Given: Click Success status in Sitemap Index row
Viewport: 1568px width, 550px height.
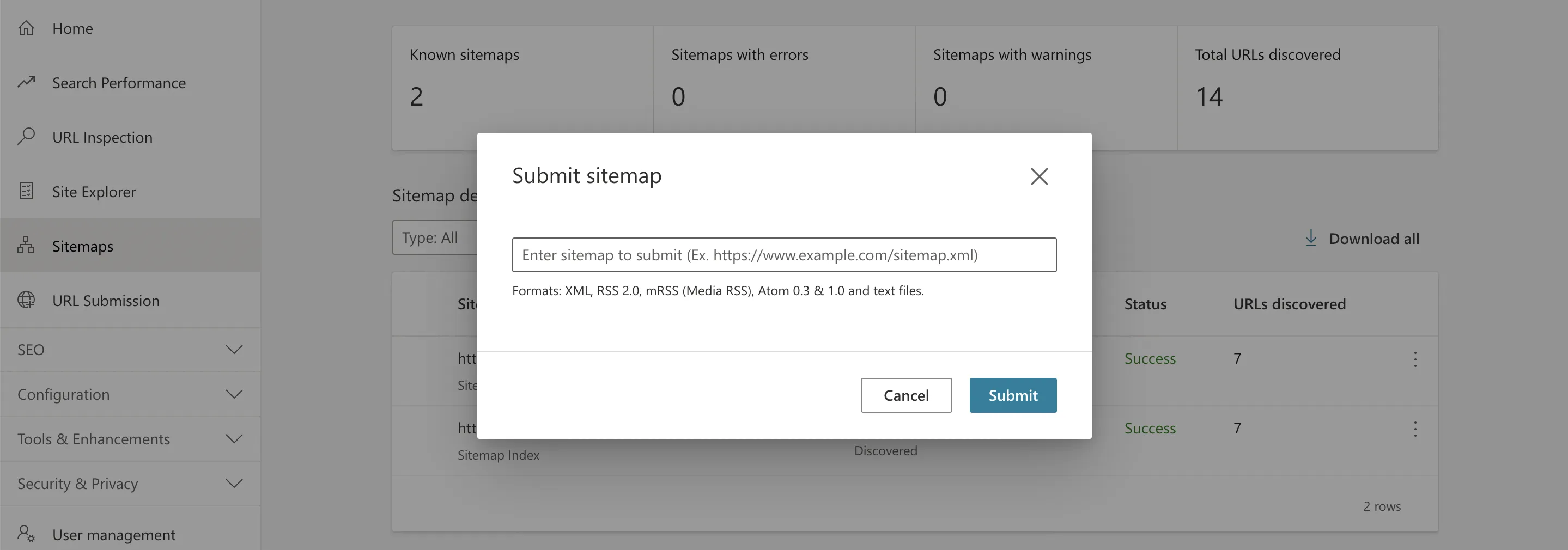Looking at the screenshot, I should coord(1150,429).
